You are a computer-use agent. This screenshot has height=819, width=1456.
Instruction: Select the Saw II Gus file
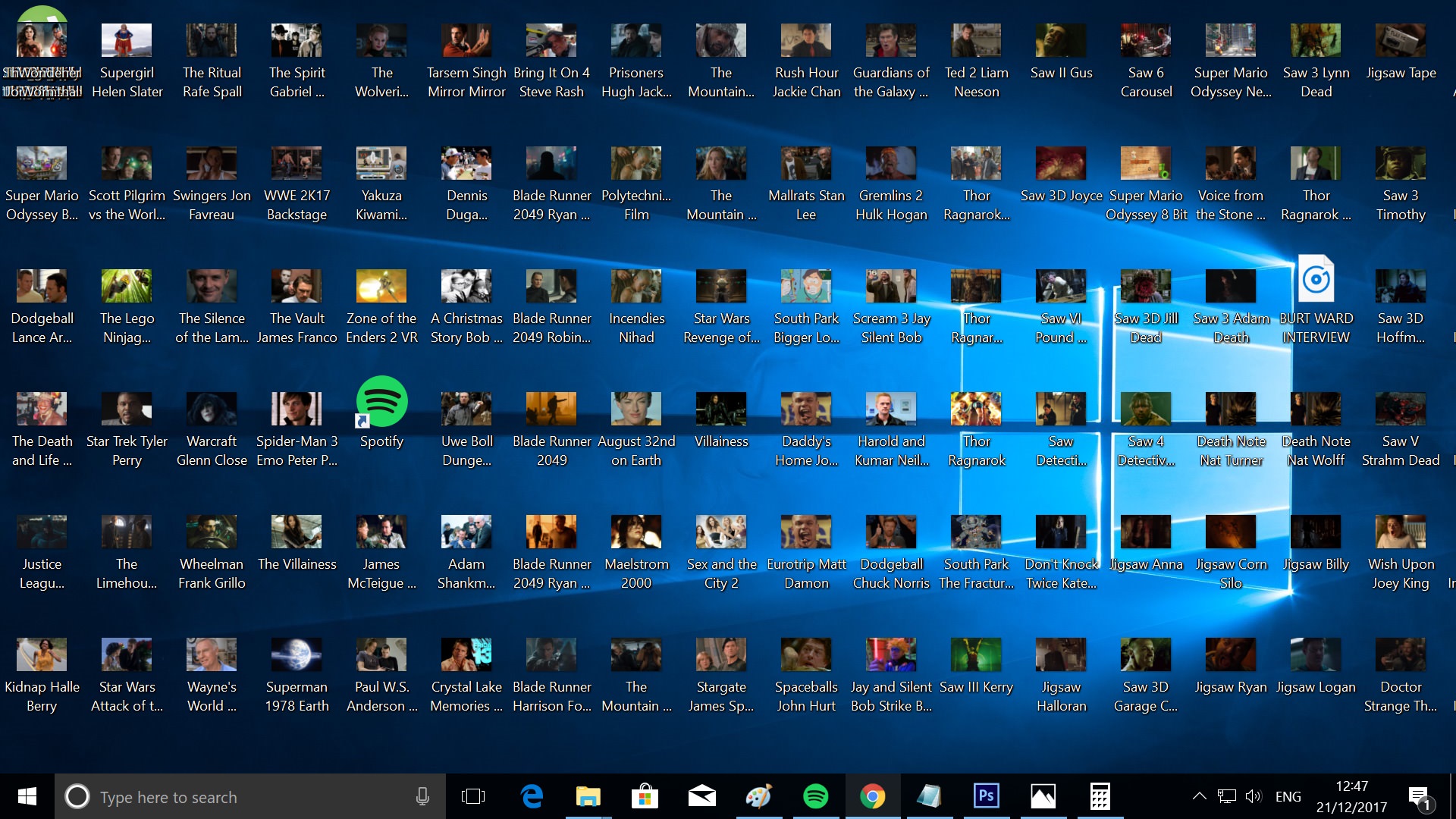[x=1061, y=53]
